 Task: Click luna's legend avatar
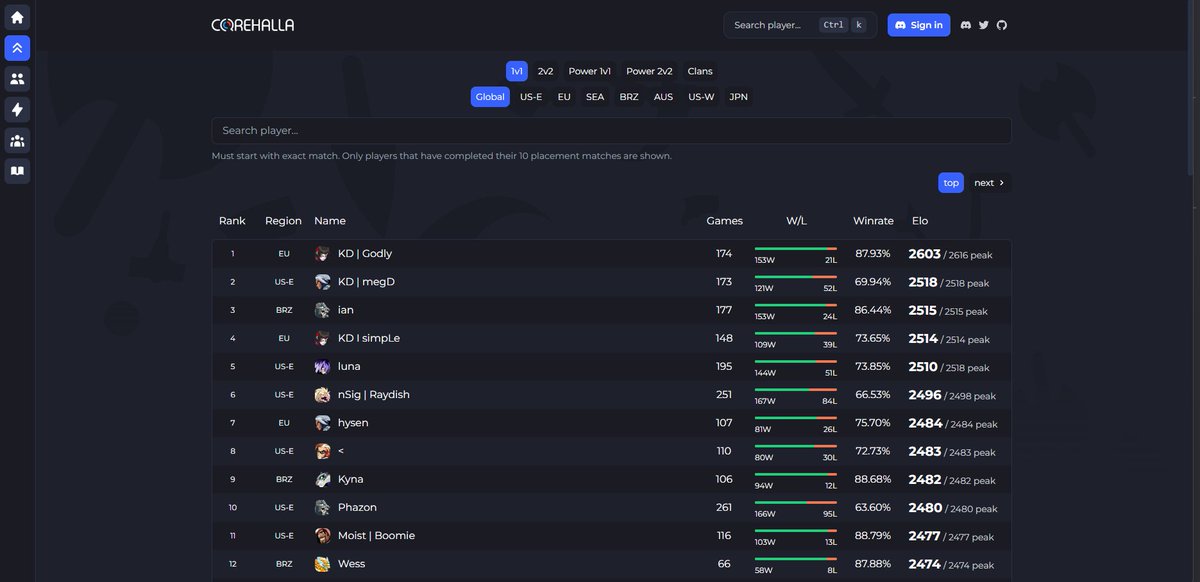pos(322,367)
